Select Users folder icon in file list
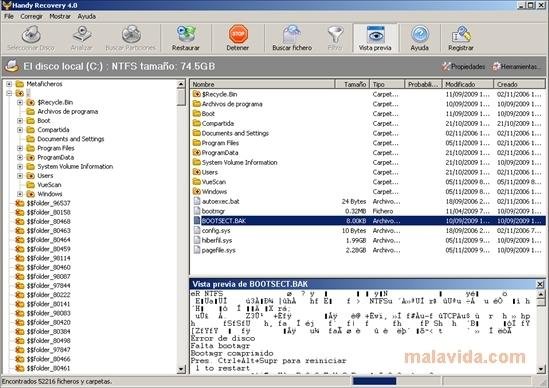549x388 pixels. point(196,172)
